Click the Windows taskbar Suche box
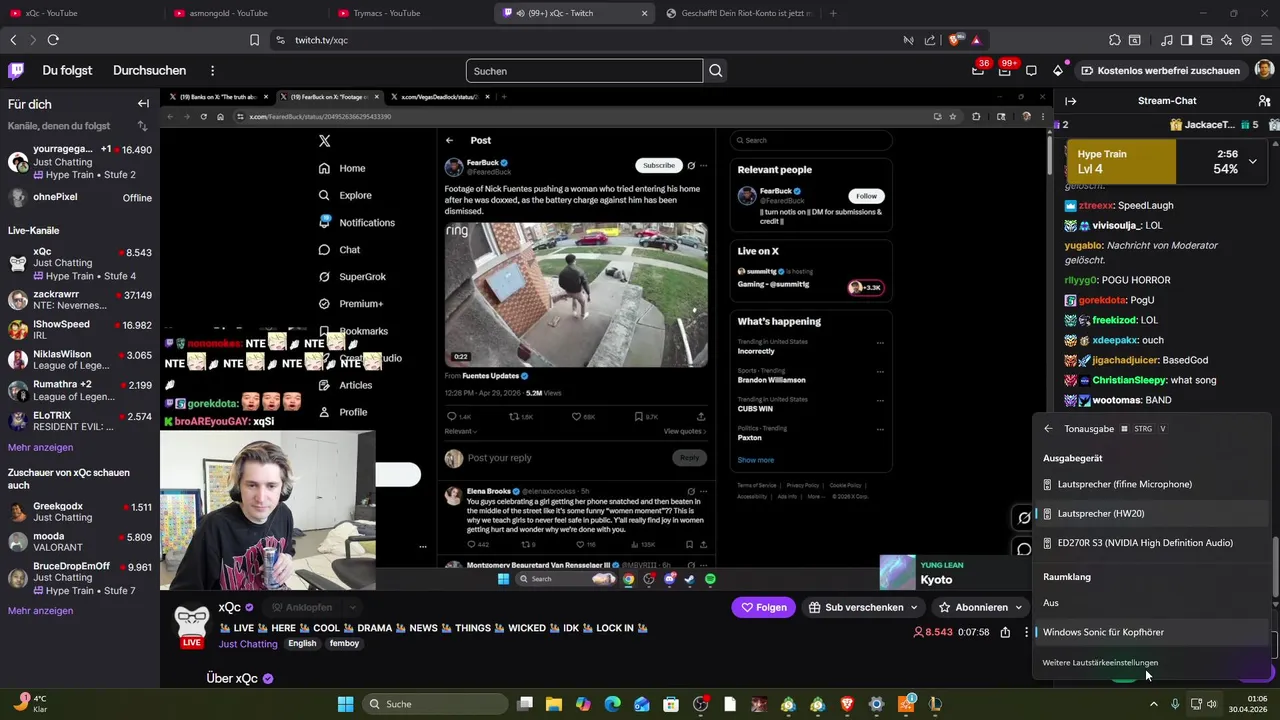 click(435, 704)
